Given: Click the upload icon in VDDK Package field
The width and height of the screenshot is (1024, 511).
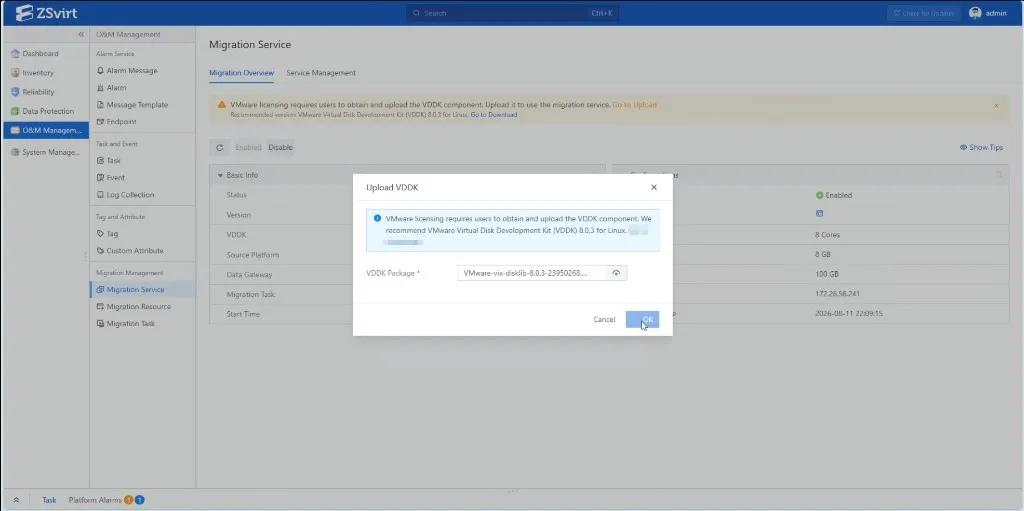Looking at the screenshot, I should (616, 273).
